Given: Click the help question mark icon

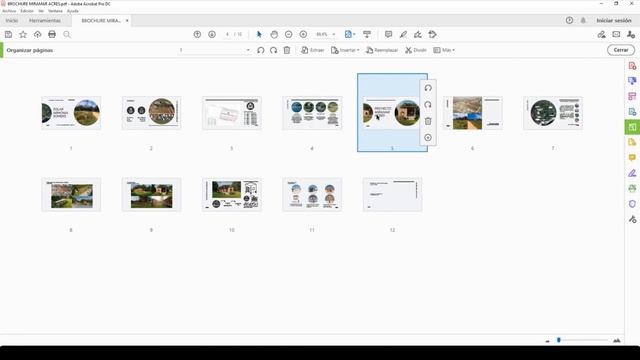Looking at the screenshot, I should [569, 20].
